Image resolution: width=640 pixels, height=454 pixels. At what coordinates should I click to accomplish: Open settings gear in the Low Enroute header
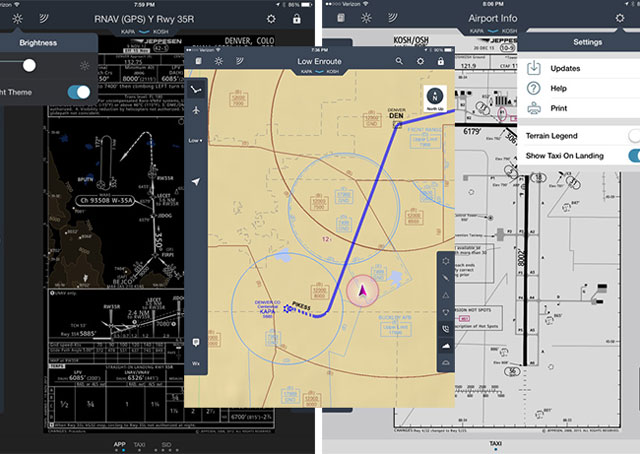coord(420,61)
